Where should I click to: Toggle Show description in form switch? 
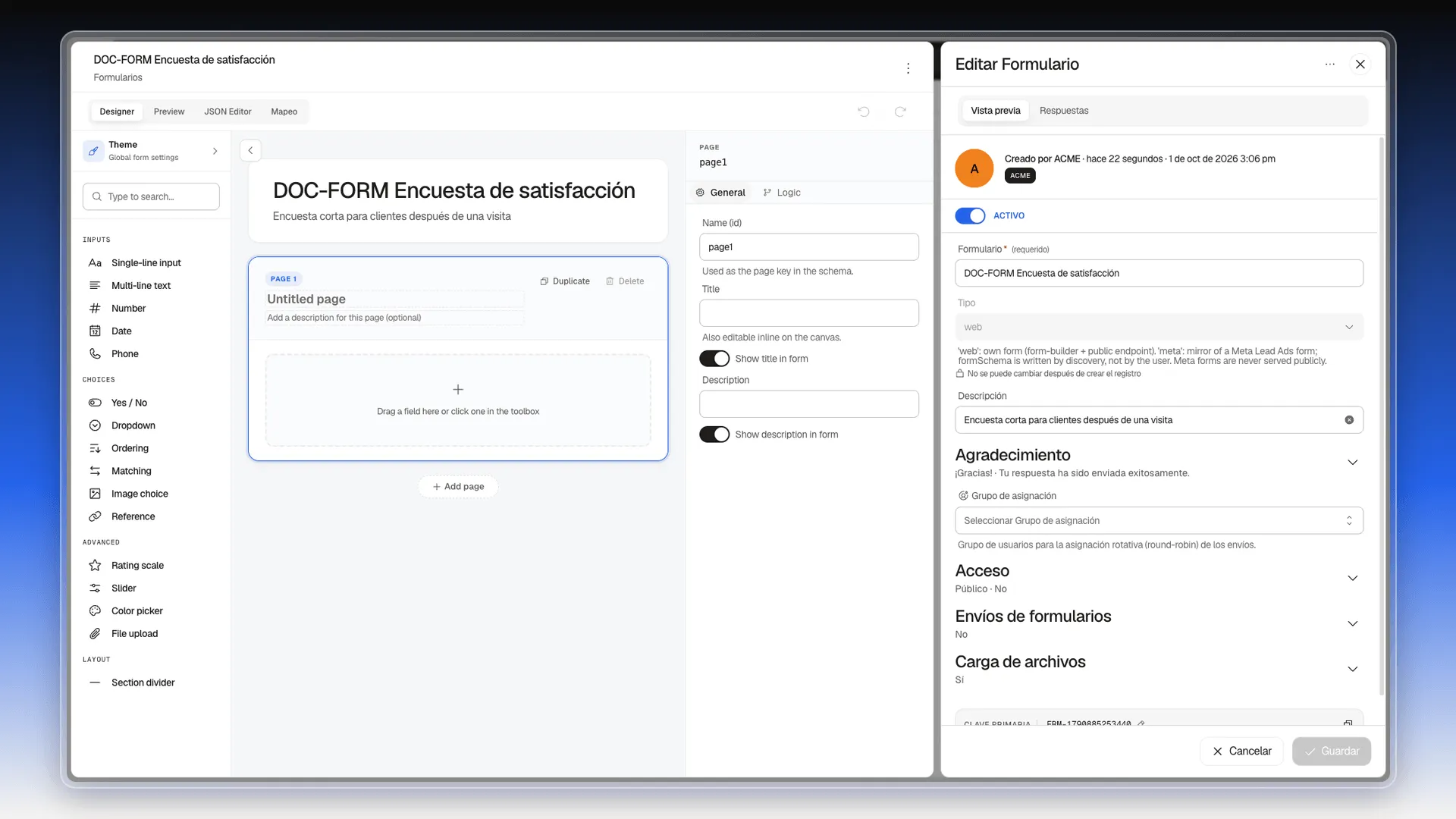(x=714, y=435)
